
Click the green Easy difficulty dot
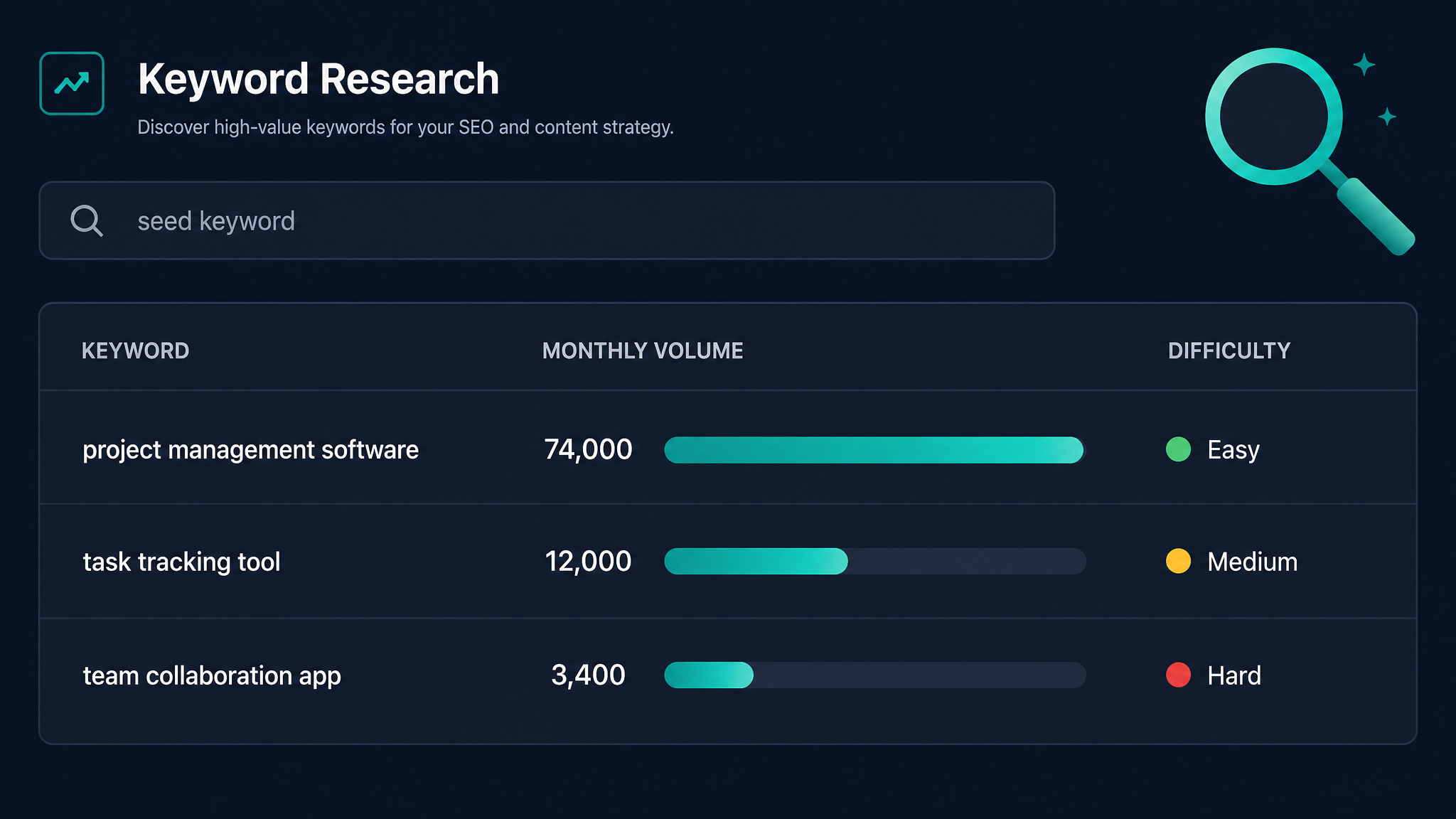pyautogui.click(x=1178, y=449)
